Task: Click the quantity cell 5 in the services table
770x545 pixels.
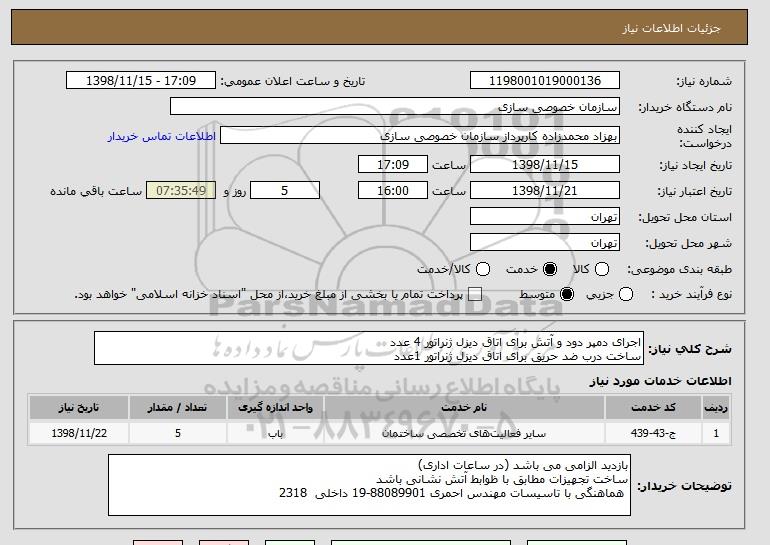Action: (x=178, y=434)
